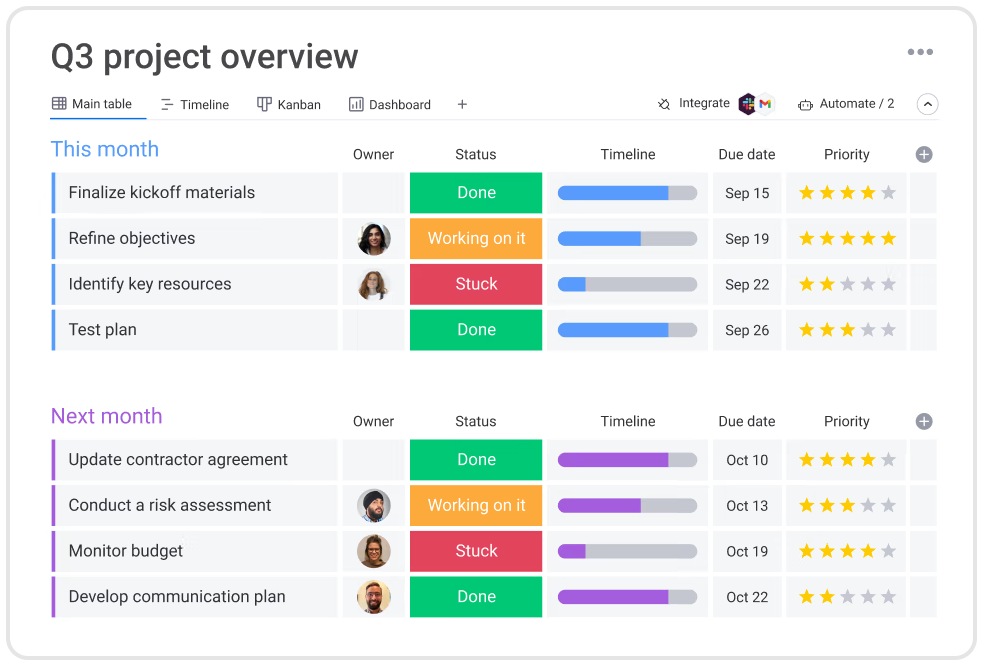Viewport: 988px width, 670px height.
Task: Click the Slack integration icon
Action: point(747,104)
